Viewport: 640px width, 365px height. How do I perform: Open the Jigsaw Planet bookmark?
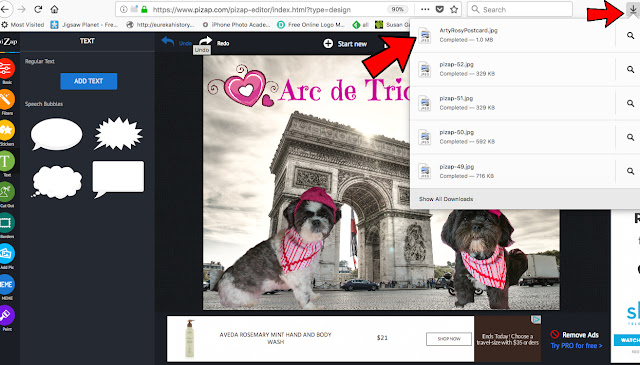point(85,24)
